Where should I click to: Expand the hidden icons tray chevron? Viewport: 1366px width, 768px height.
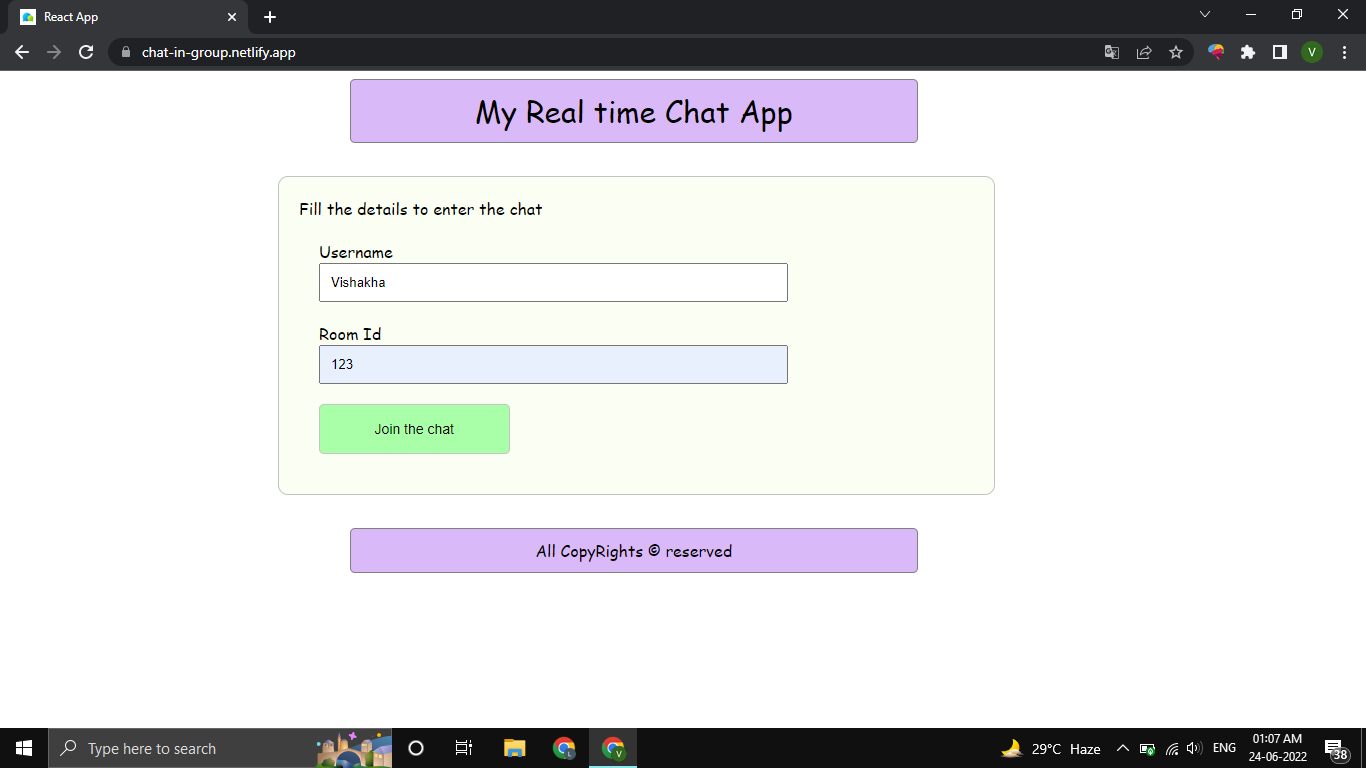click(x=1122, y=747)
